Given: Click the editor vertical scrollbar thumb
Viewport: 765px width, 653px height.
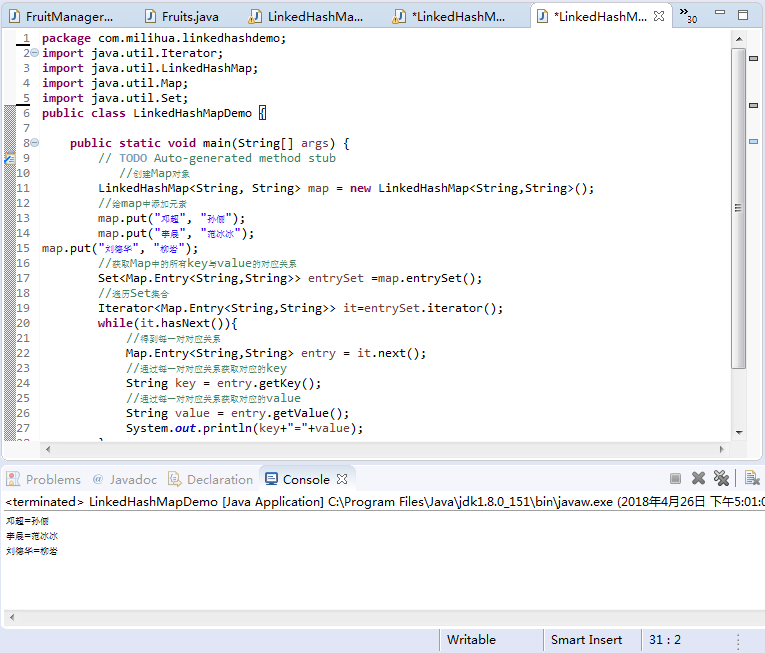Looking at the screenshot, I should coord(739,208).
